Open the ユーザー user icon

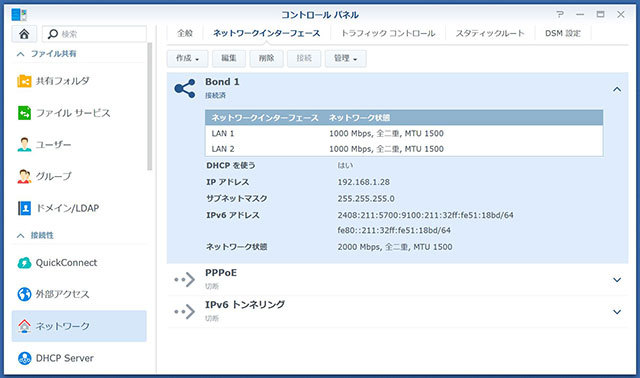[24, 145]
